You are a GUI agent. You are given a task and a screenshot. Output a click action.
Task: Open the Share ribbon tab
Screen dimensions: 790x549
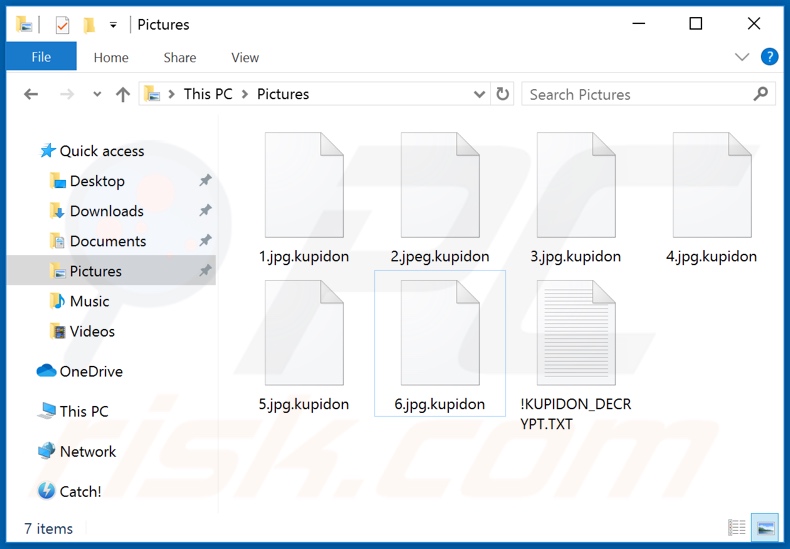click(180, 57)
